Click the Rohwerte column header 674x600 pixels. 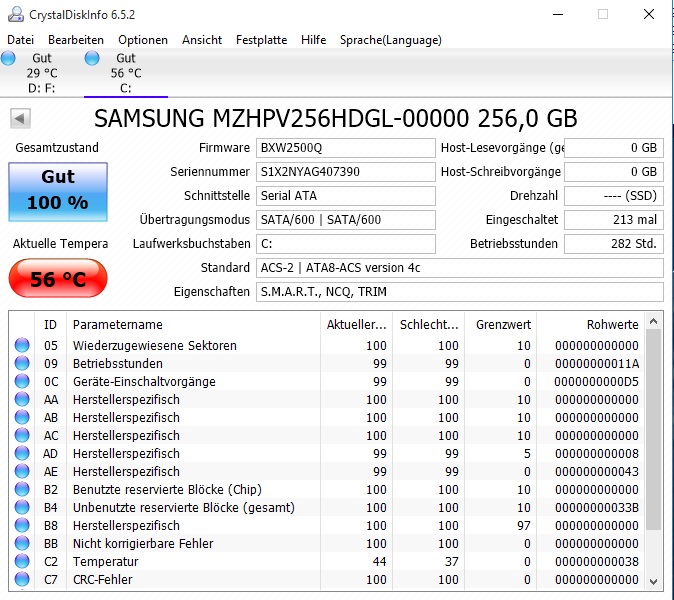click(590, 324)
